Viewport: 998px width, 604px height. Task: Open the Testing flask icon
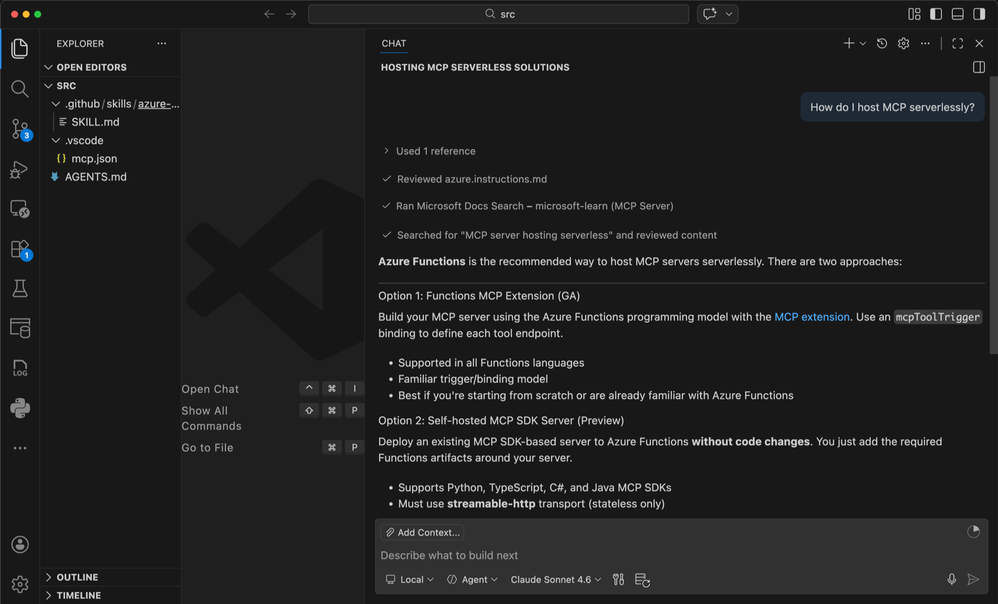click(19, 288)
